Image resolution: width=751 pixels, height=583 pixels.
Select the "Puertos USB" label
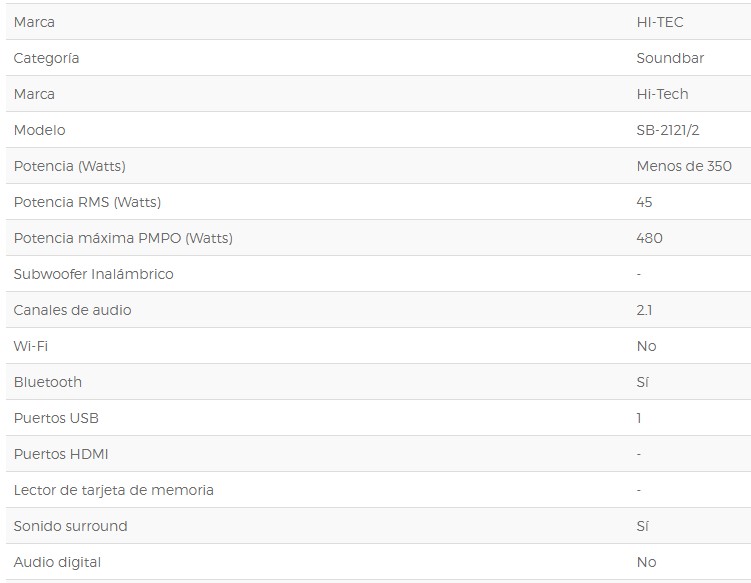[x=56, y=418]
